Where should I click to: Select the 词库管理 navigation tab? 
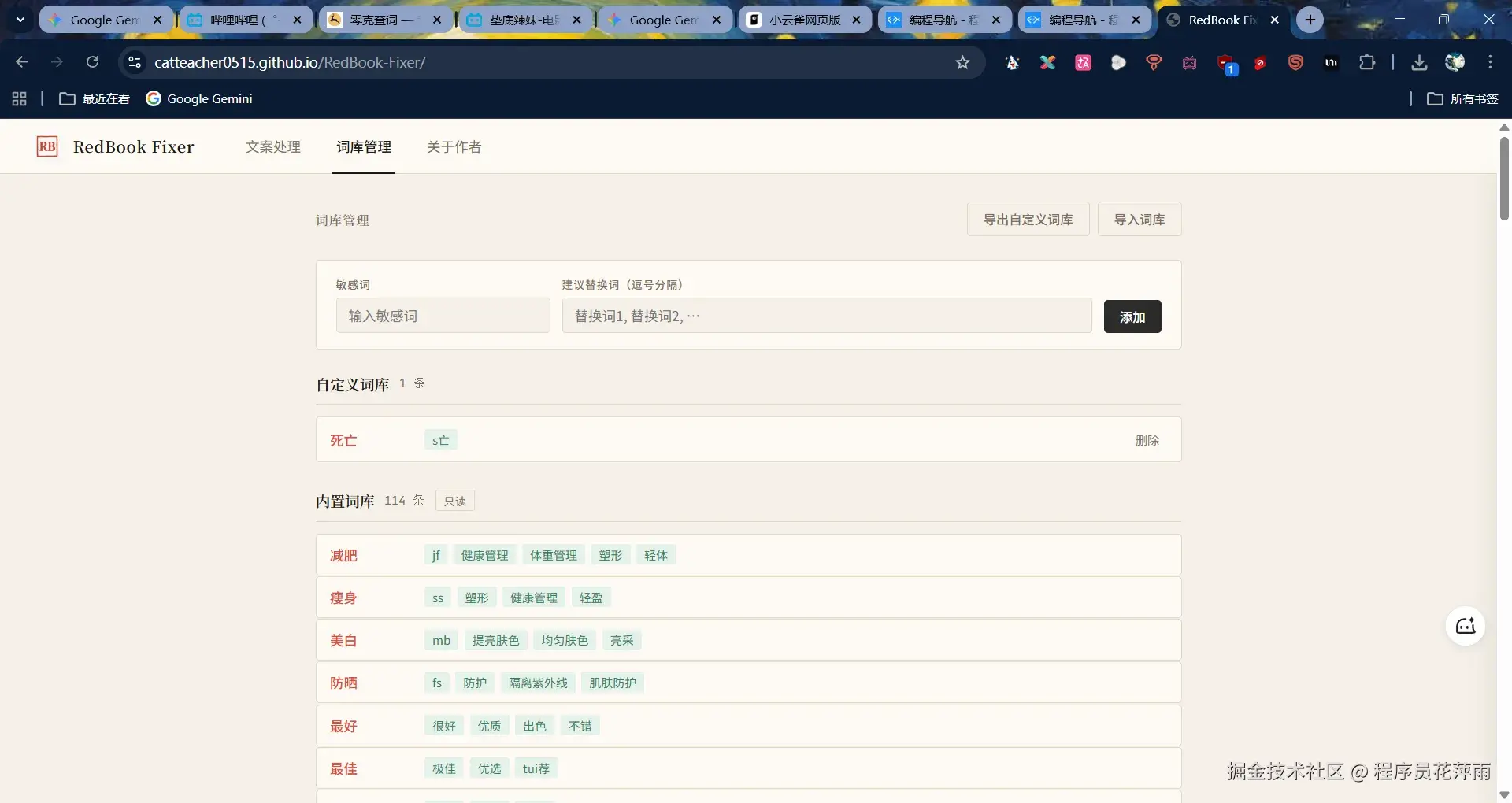click(364, 146)
